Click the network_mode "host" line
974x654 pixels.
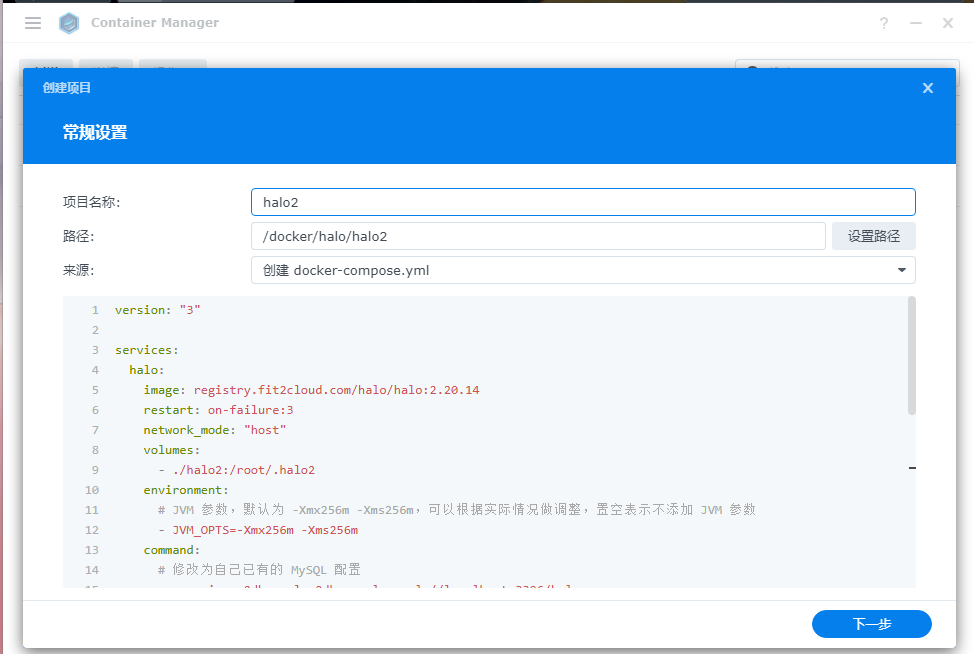214,430
